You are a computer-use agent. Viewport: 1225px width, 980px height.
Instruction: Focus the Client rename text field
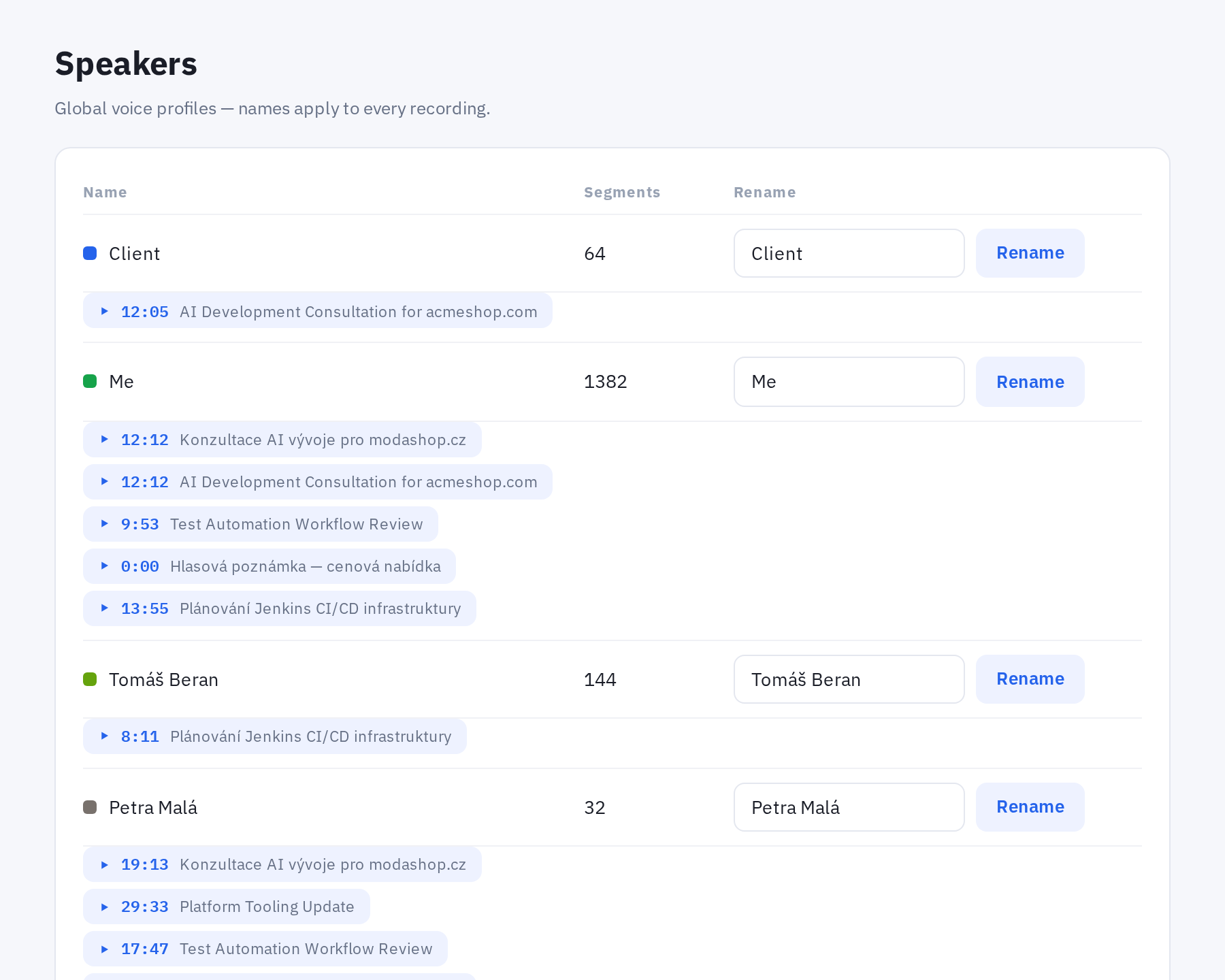click(x=849, y=252)
